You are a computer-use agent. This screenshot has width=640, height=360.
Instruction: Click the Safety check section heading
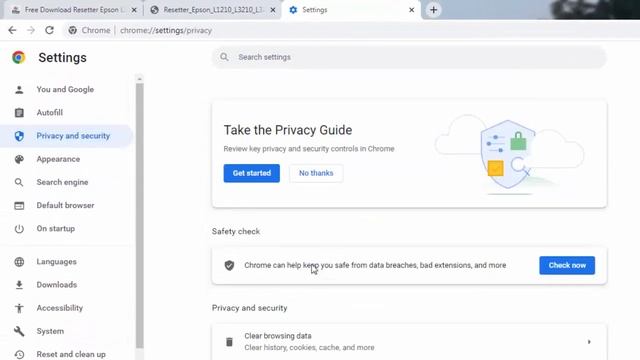(236, 231)
